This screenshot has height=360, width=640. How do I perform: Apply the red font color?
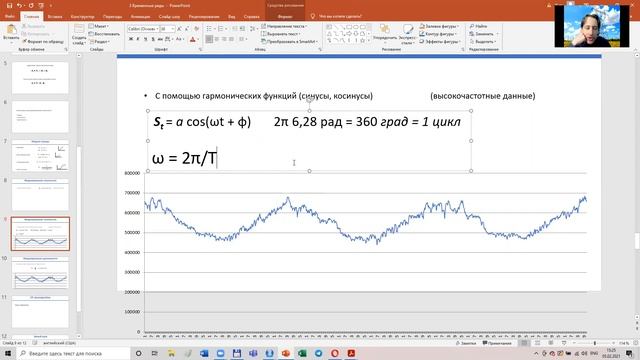pos(193,39)
